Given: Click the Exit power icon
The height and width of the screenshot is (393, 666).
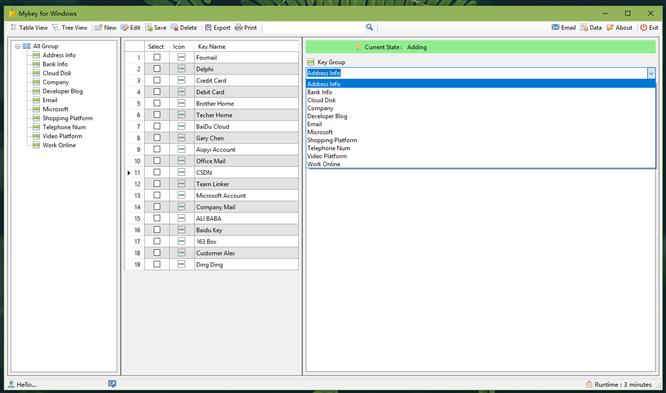Looking at the screenshot, I should tap(643, 27).
